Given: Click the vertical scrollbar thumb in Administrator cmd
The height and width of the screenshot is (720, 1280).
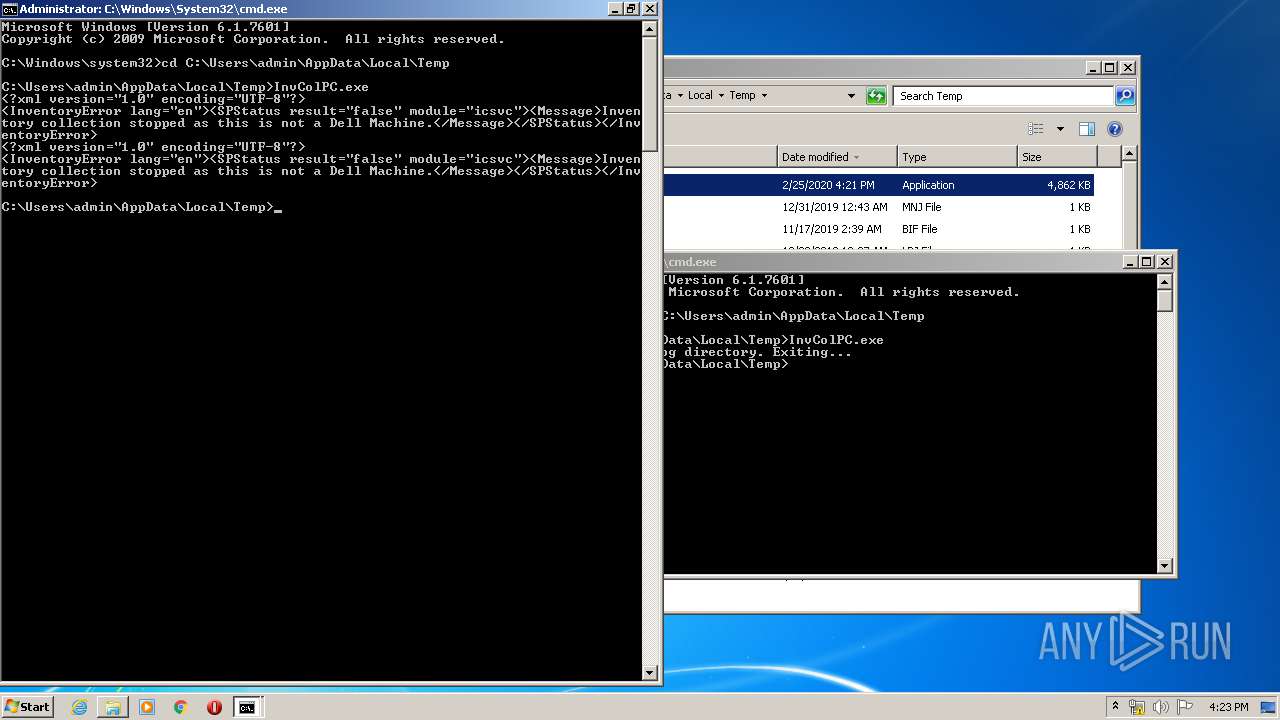Looking at the screenshot, I should [649, 95].
